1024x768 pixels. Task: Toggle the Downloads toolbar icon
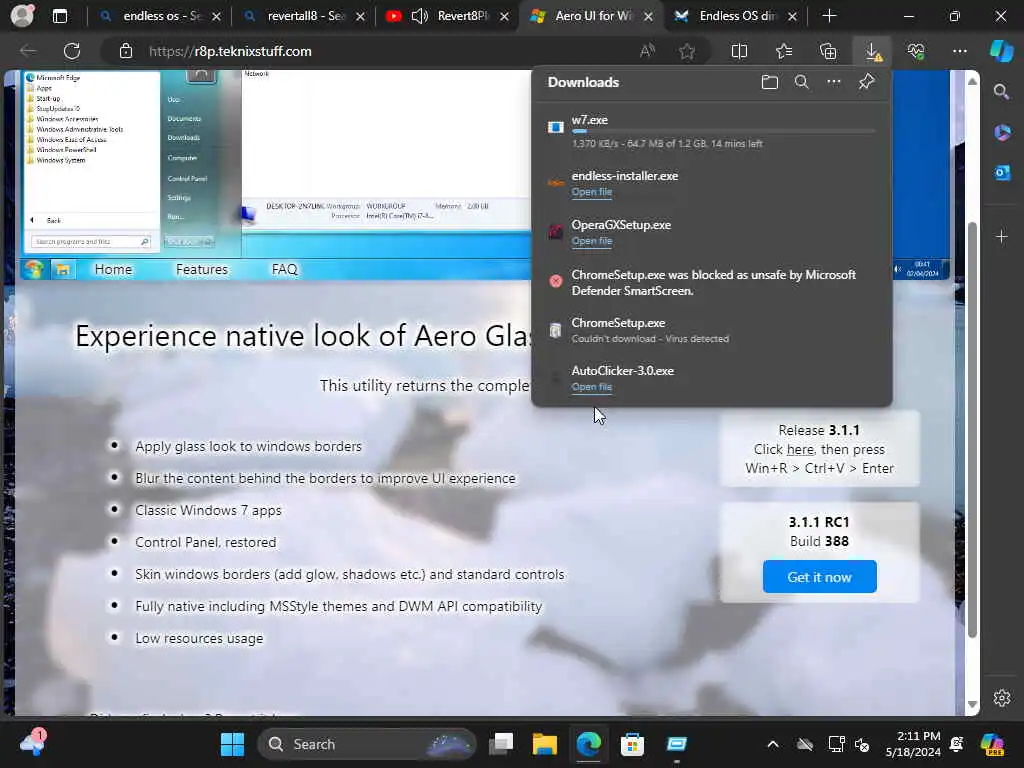click(x=872, y=51)
